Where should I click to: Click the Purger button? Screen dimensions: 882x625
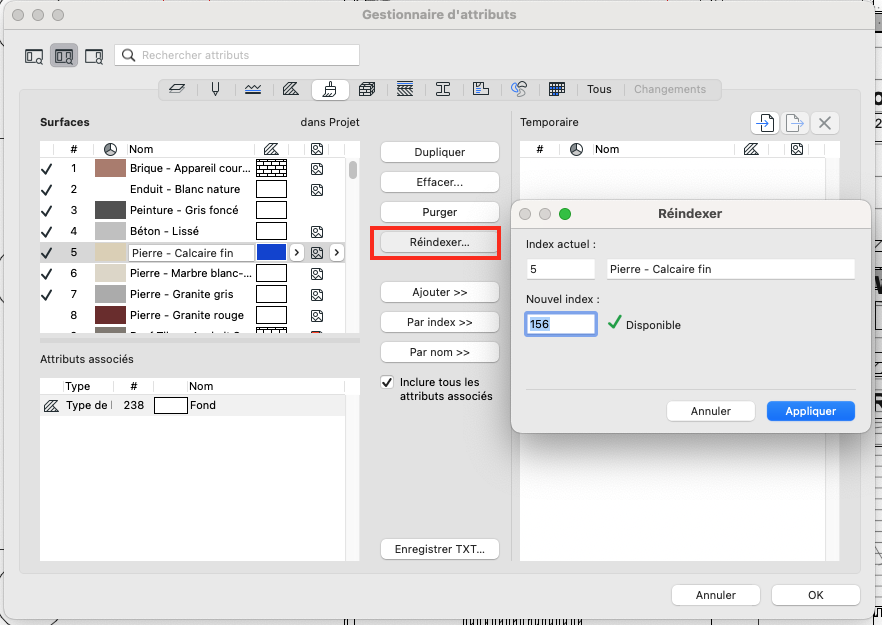(x=440, y=212)
